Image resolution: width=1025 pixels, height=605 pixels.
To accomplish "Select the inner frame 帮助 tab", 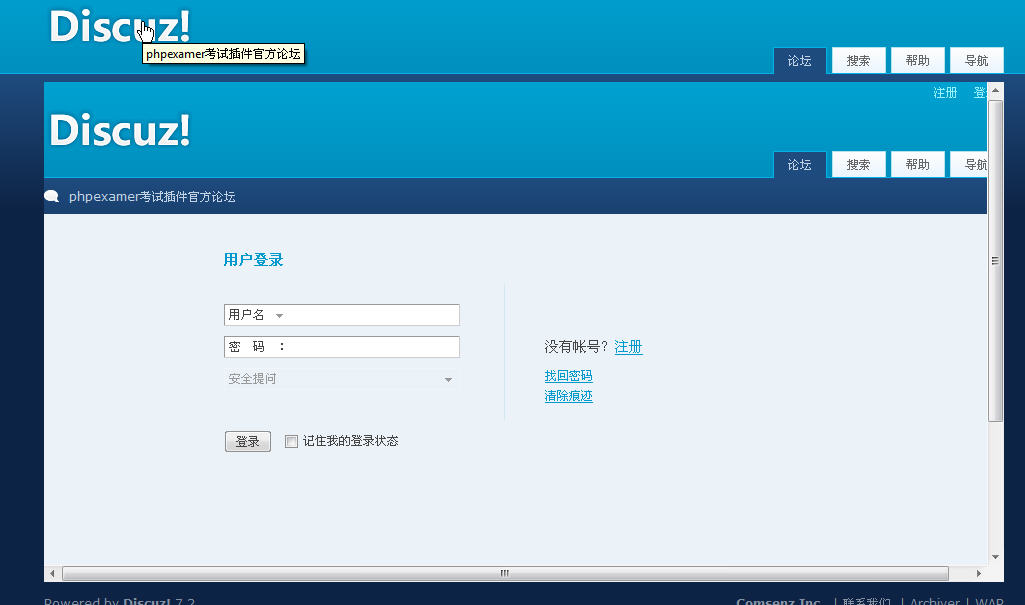I will coord(918,165).
